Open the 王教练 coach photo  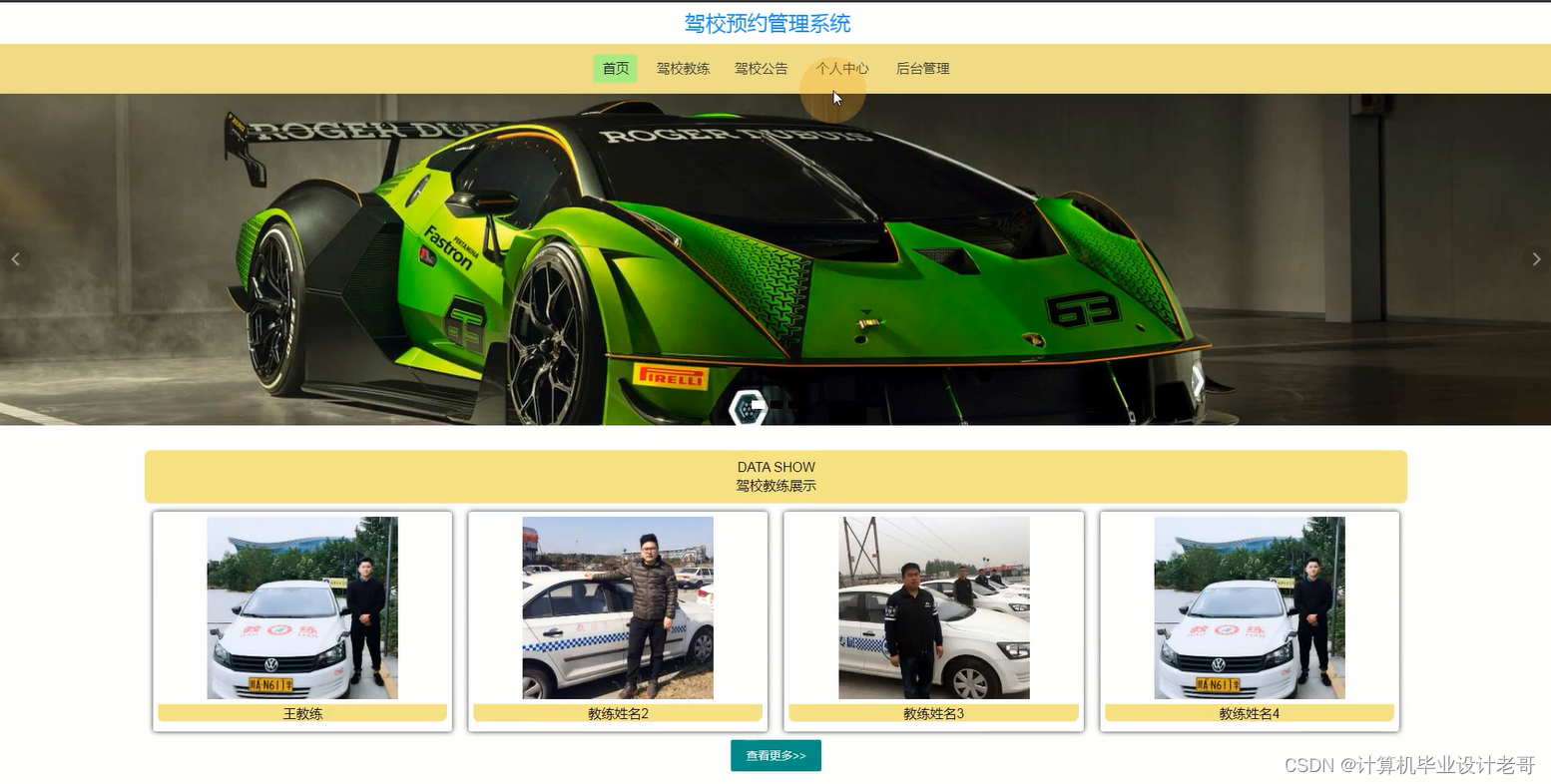[x=302, y=607]
